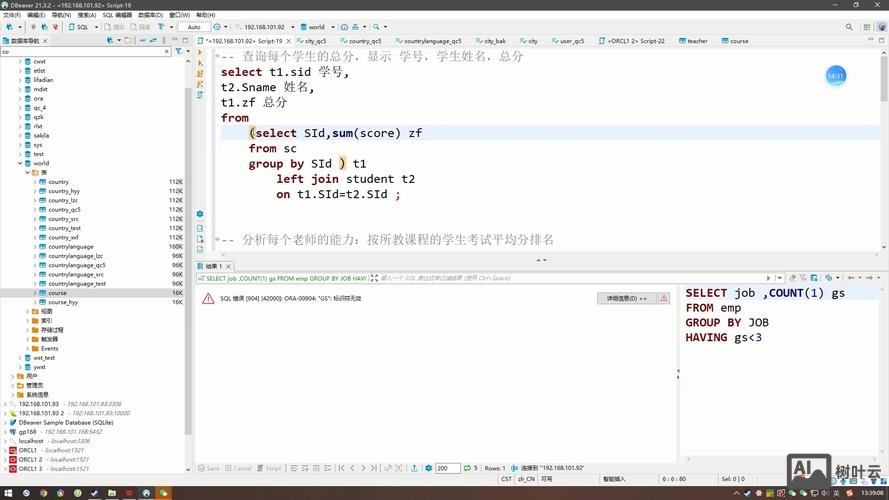
Task: Open the SQL button dropdown arrow
Action: [96, 27]
